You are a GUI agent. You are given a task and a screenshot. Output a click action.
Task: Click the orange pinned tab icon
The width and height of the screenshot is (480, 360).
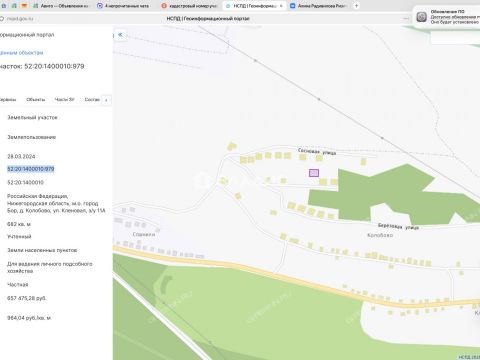click(x=24, y=6)
